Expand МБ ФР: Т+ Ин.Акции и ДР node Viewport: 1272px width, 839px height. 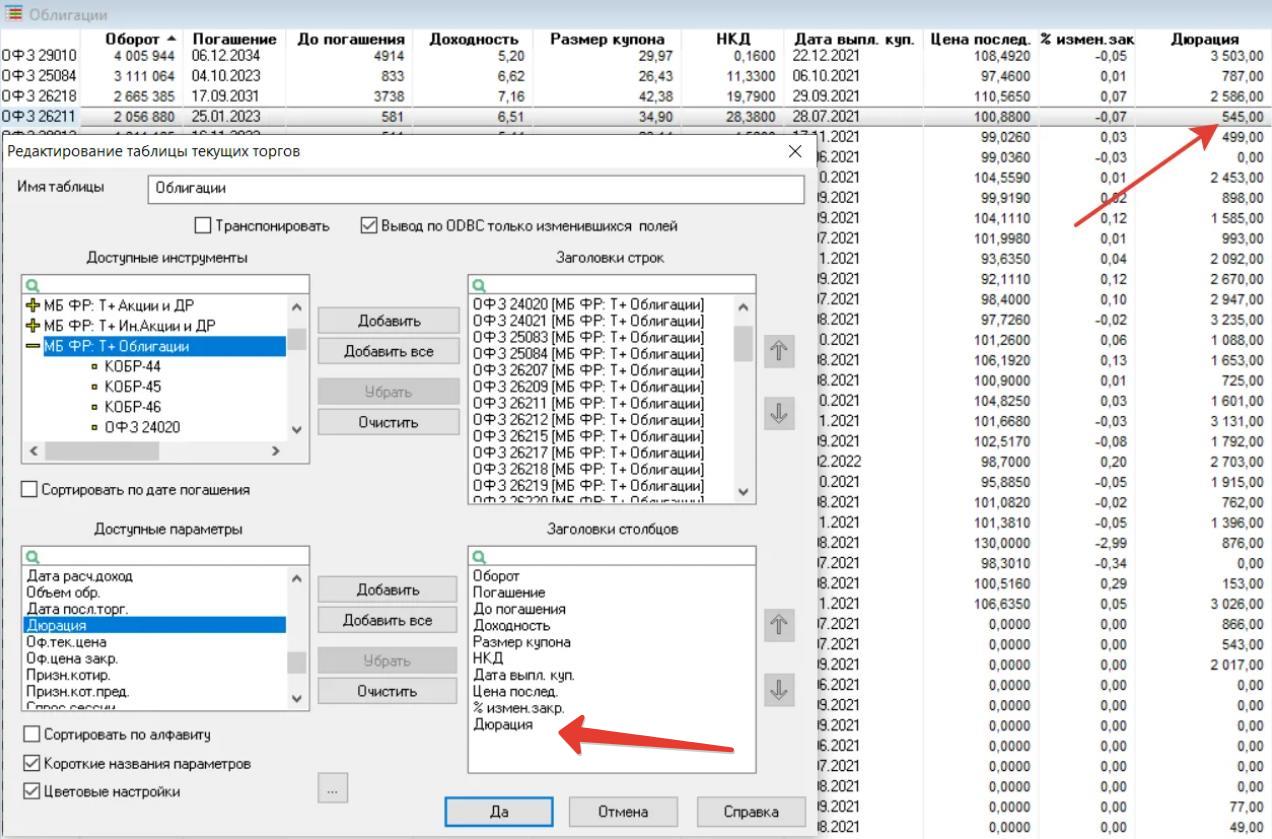tap(33, 325)
